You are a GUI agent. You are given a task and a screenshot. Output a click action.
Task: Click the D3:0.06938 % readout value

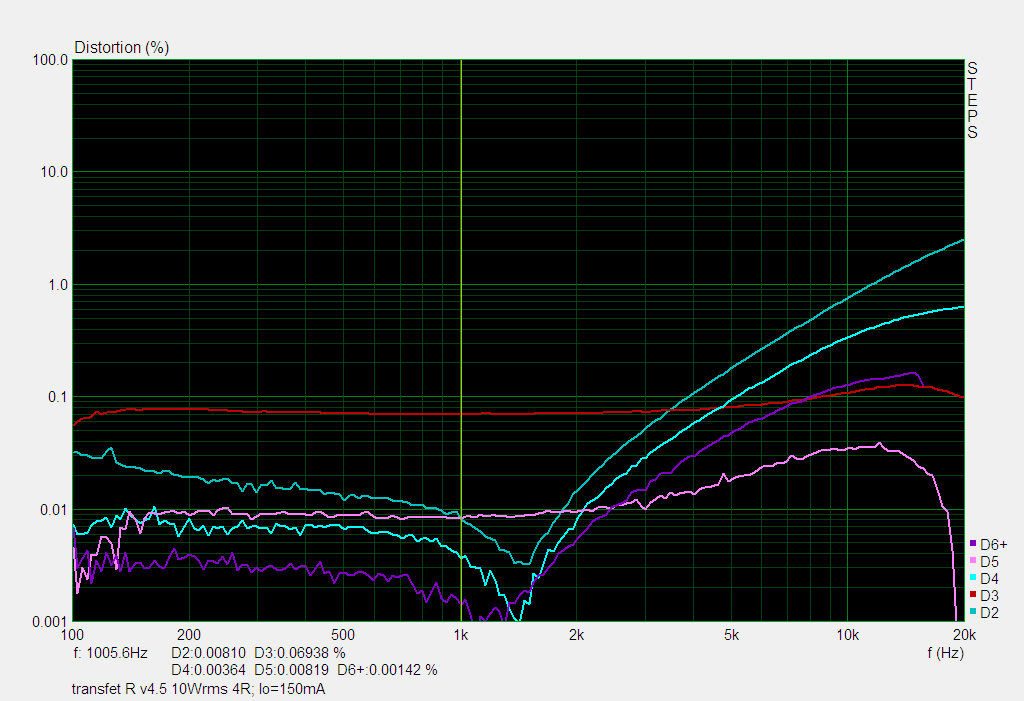pos(300,653)
